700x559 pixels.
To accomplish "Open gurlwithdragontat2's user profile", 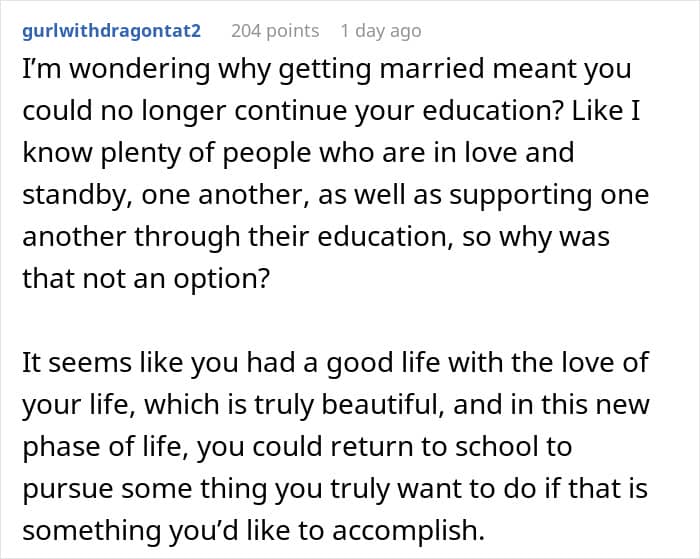I will (x=110, y=31).
